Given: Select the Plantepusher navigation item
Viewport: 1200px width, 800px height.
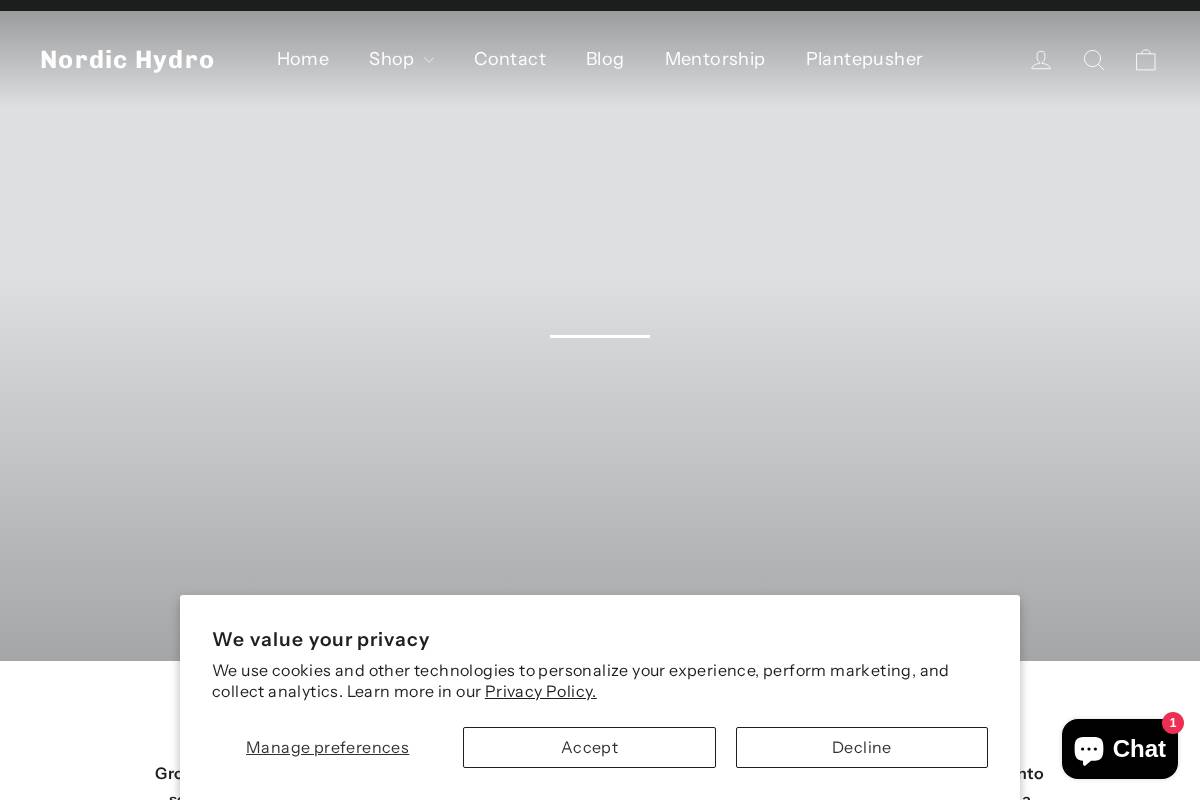Looking at the screenshot, I should pos(864,59).
